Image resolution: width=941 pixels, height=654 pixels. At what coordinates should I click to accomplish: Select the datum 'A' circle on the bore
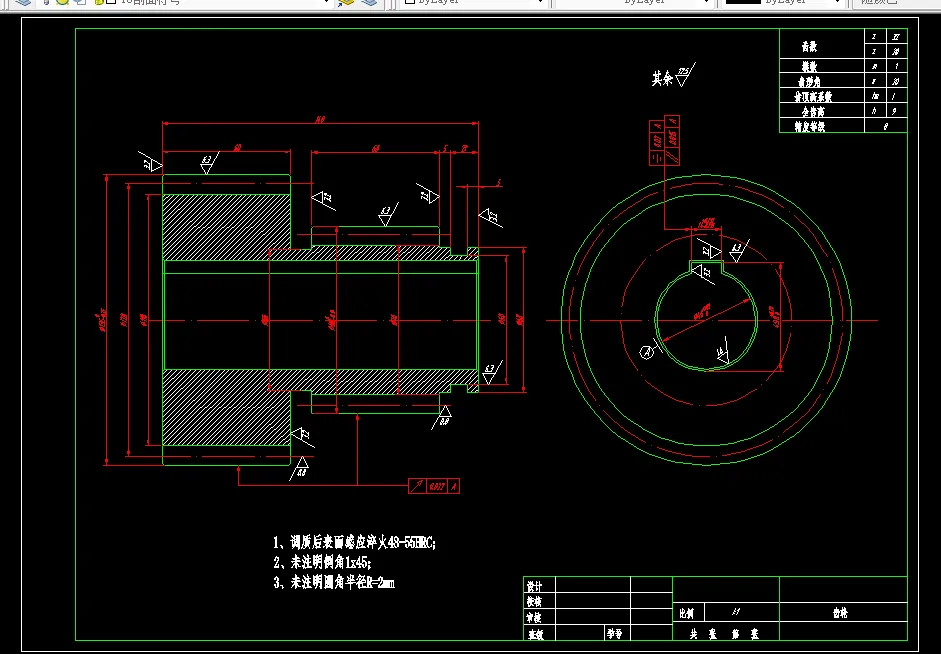coord(646,352)
